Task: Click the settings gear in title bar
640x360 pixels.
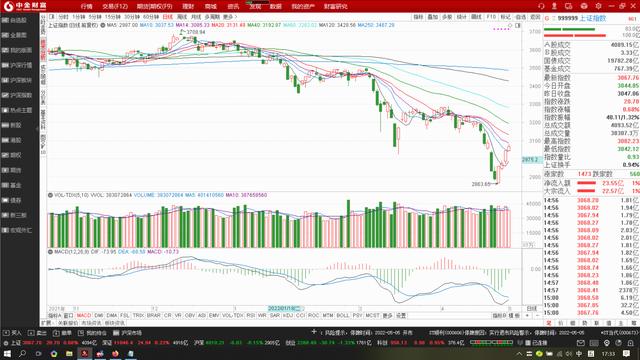Action: (598, 6)
